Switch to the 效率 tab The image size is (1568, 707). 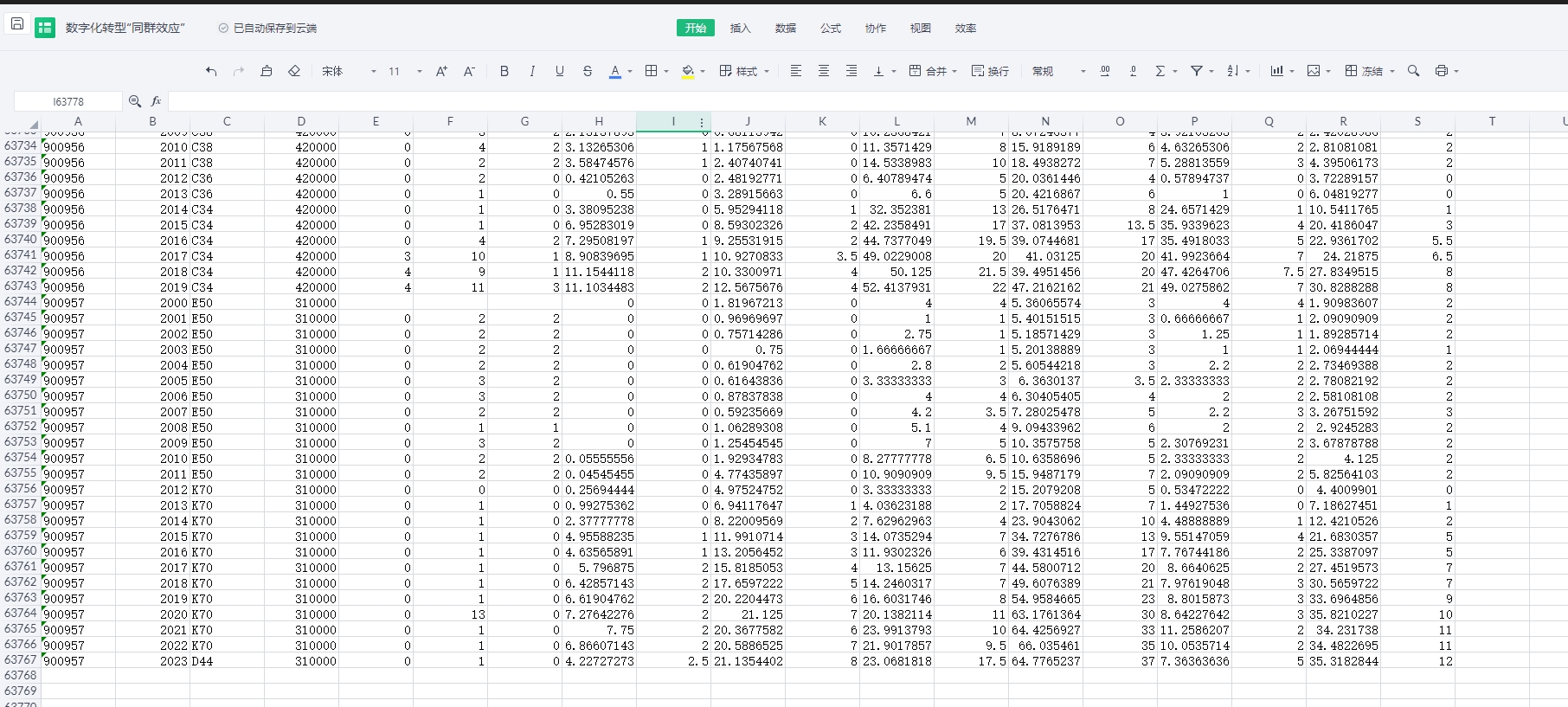(966, 28)
